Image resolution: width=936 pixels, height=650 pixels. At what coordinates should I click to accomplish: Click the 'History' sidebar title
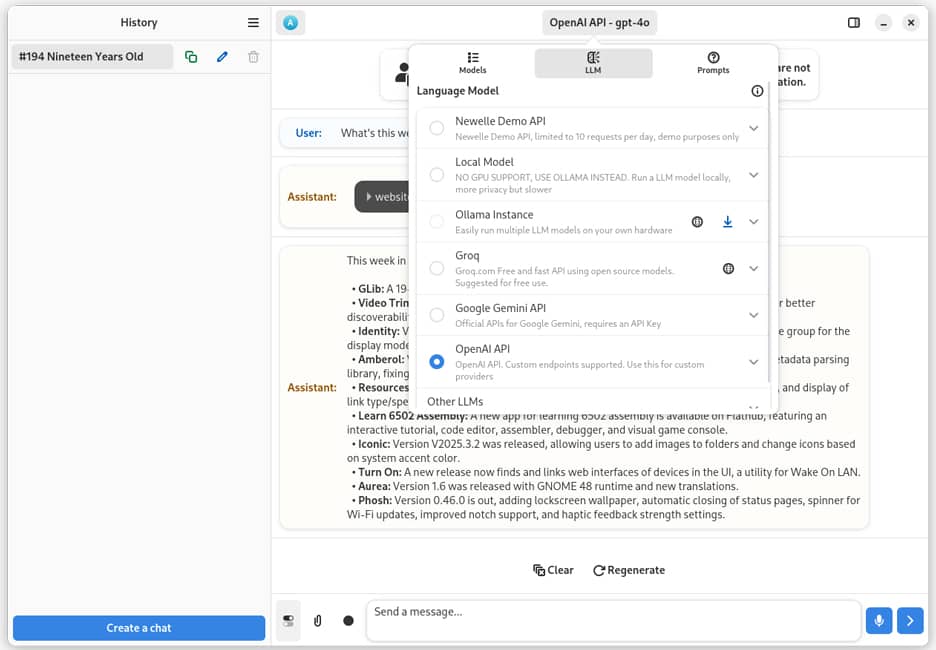[138, 23]
